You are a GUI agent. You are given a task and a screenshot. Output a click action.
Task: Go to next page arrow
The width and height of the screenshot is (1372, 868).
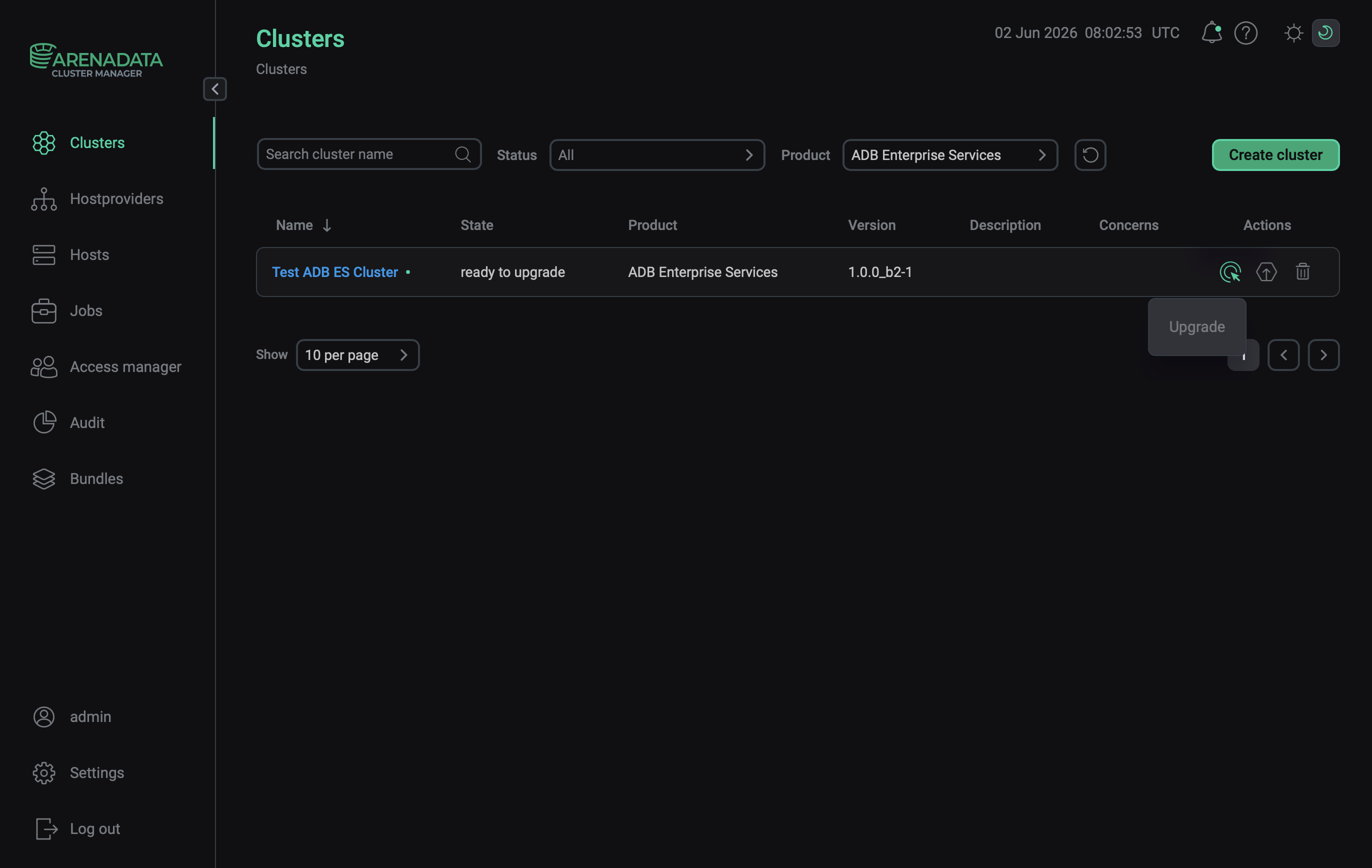[1323, 355]
